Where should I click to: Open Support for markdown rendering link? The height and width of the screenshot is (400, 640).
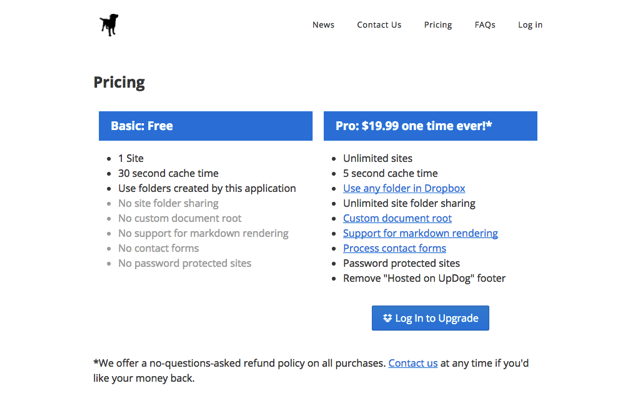pos(420,233)
